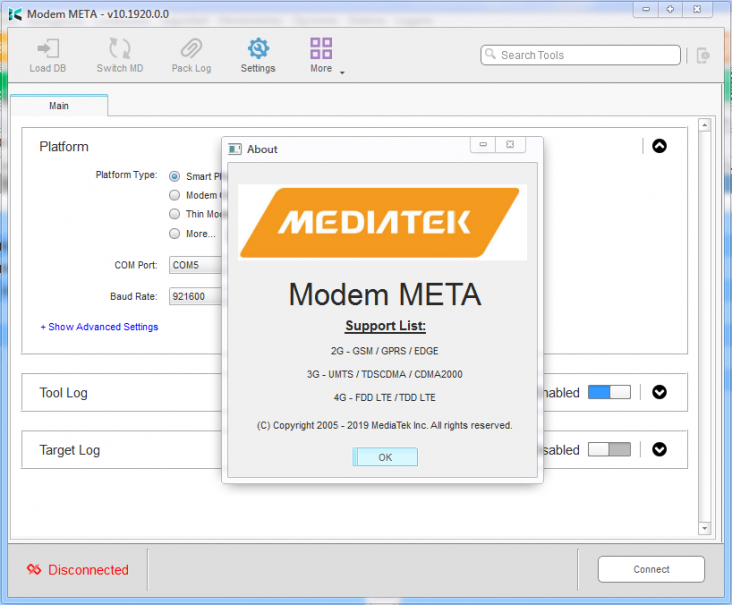Click OK in the About dialog
The height and width of the screenshot is (605, 732).
tap(385, 457)
